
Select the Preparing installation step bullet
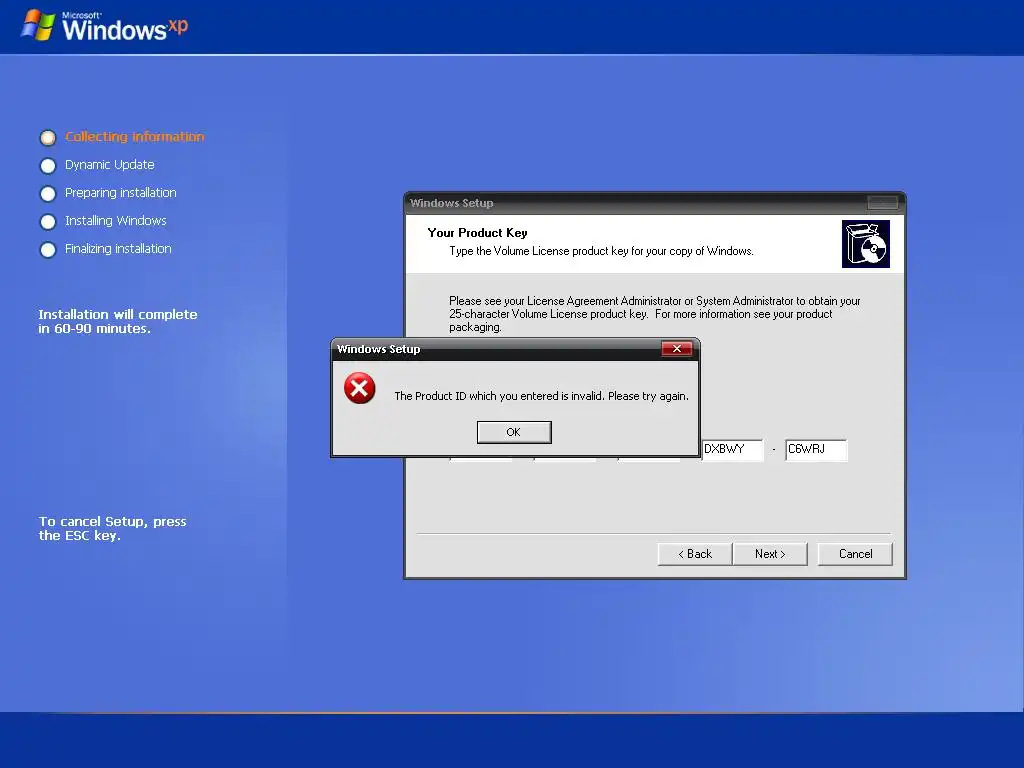pyautogui.click(x=48, y=194)
